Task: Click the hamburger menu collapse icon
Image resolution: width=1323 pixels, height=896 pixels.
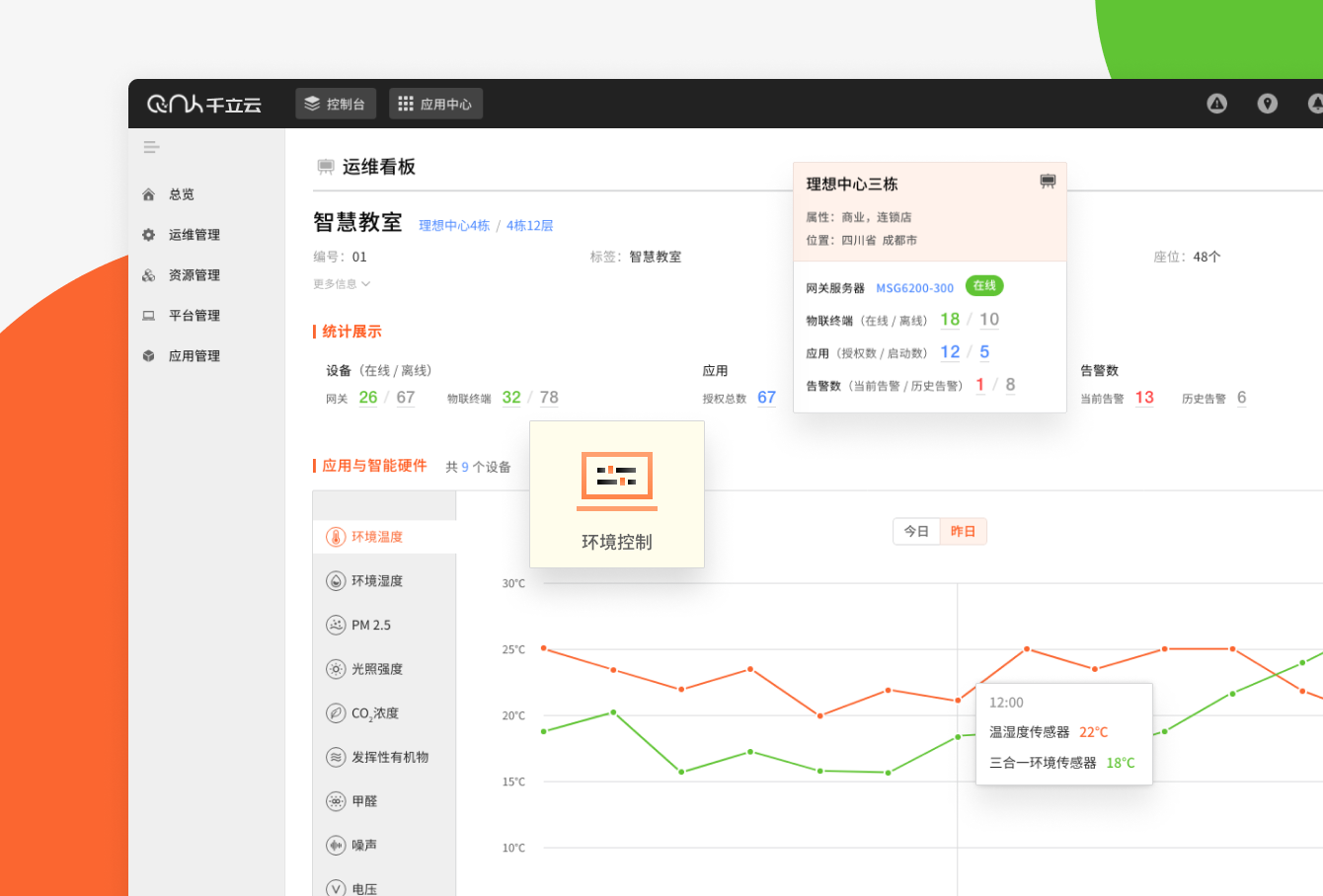Action: coord(151,147)
